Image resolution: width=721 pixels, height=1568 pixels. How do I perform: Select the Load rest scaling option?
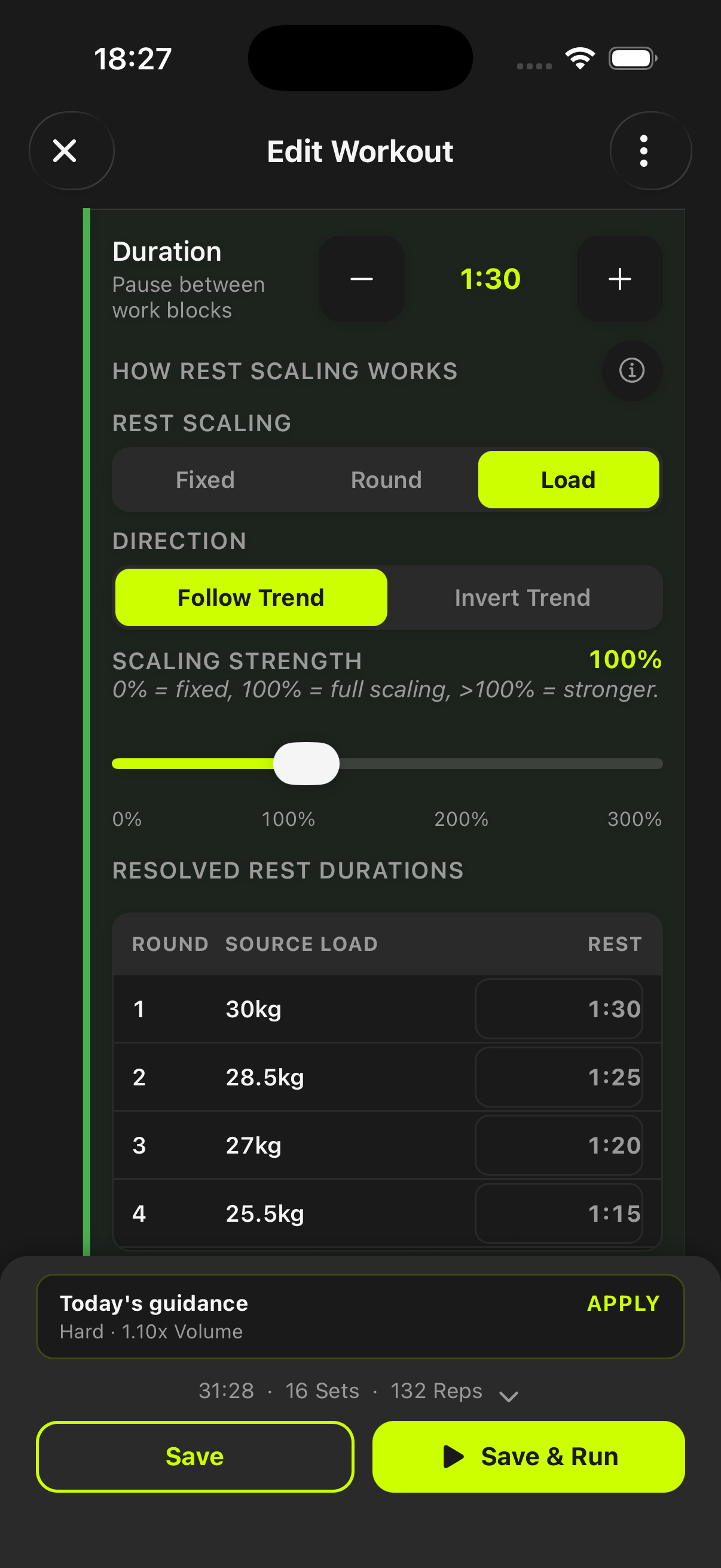(x=568, y=480)
